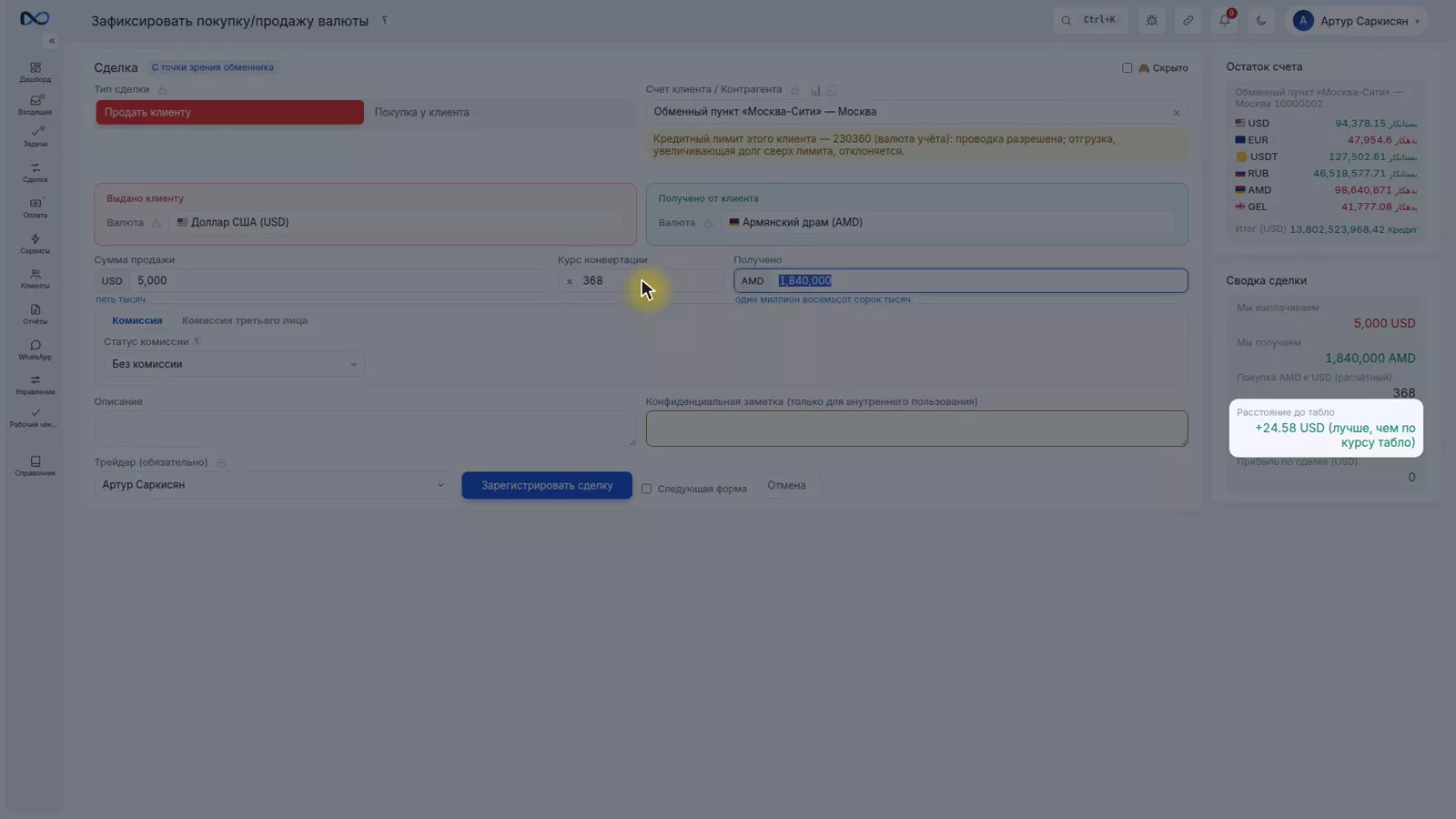The width and height of the screenshot is (1456, 819).
Task: Open Сервисы lightning icon
Action: (35, 243)
